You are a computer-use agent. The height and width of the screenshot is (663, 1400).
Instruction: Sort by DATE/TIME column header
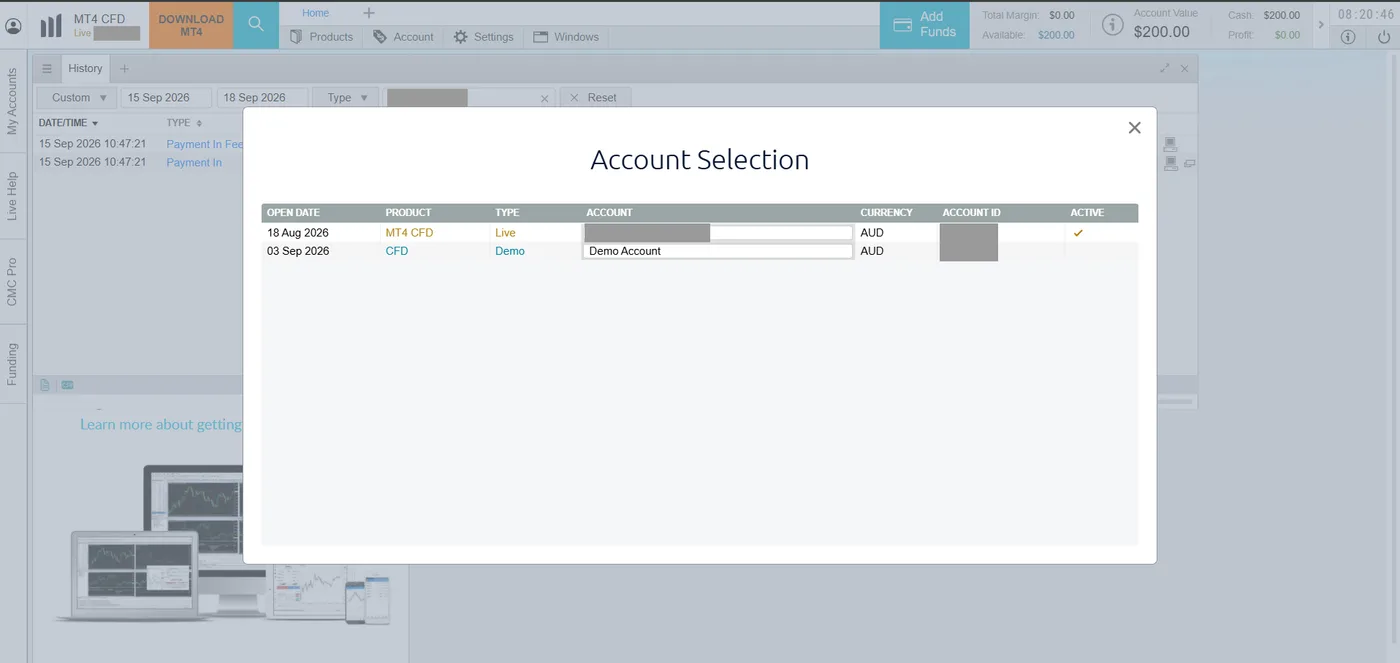(x=68, y=123)
